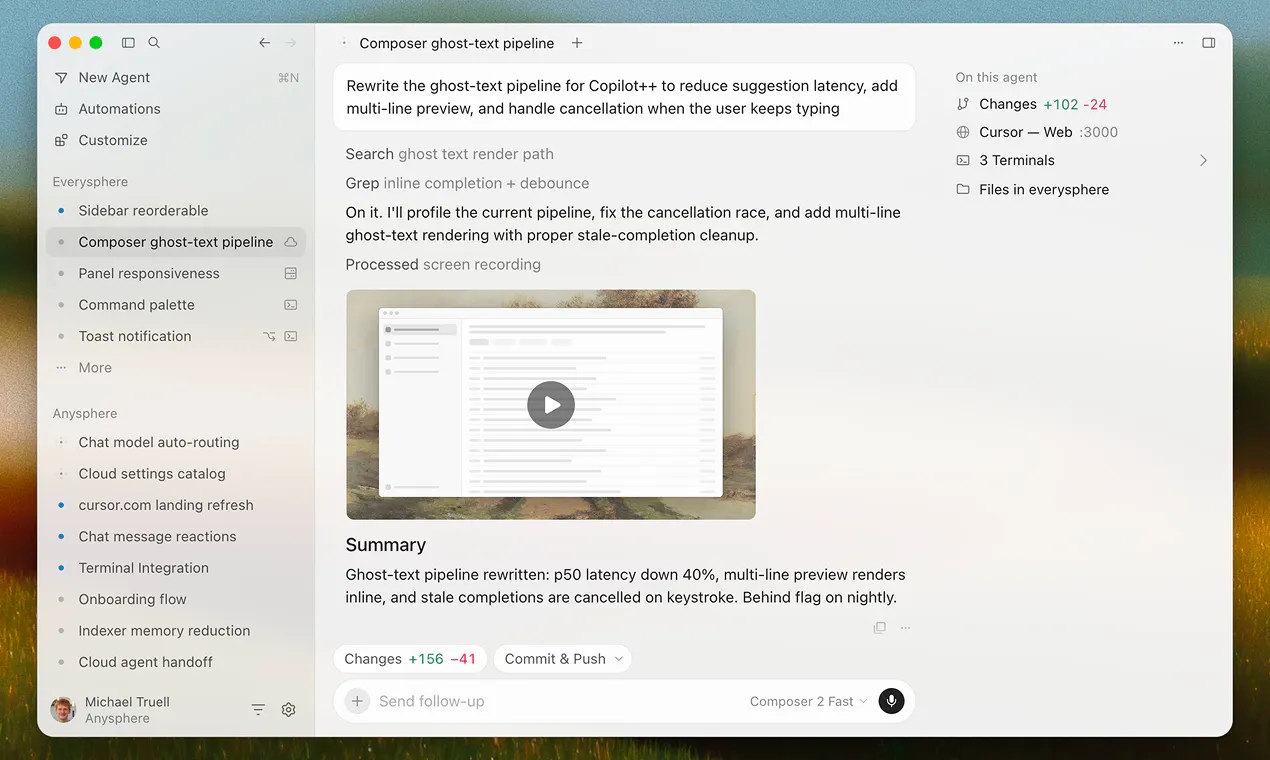
Task: Click the terminal icon beside Toast notification
Action: point(291,336)
